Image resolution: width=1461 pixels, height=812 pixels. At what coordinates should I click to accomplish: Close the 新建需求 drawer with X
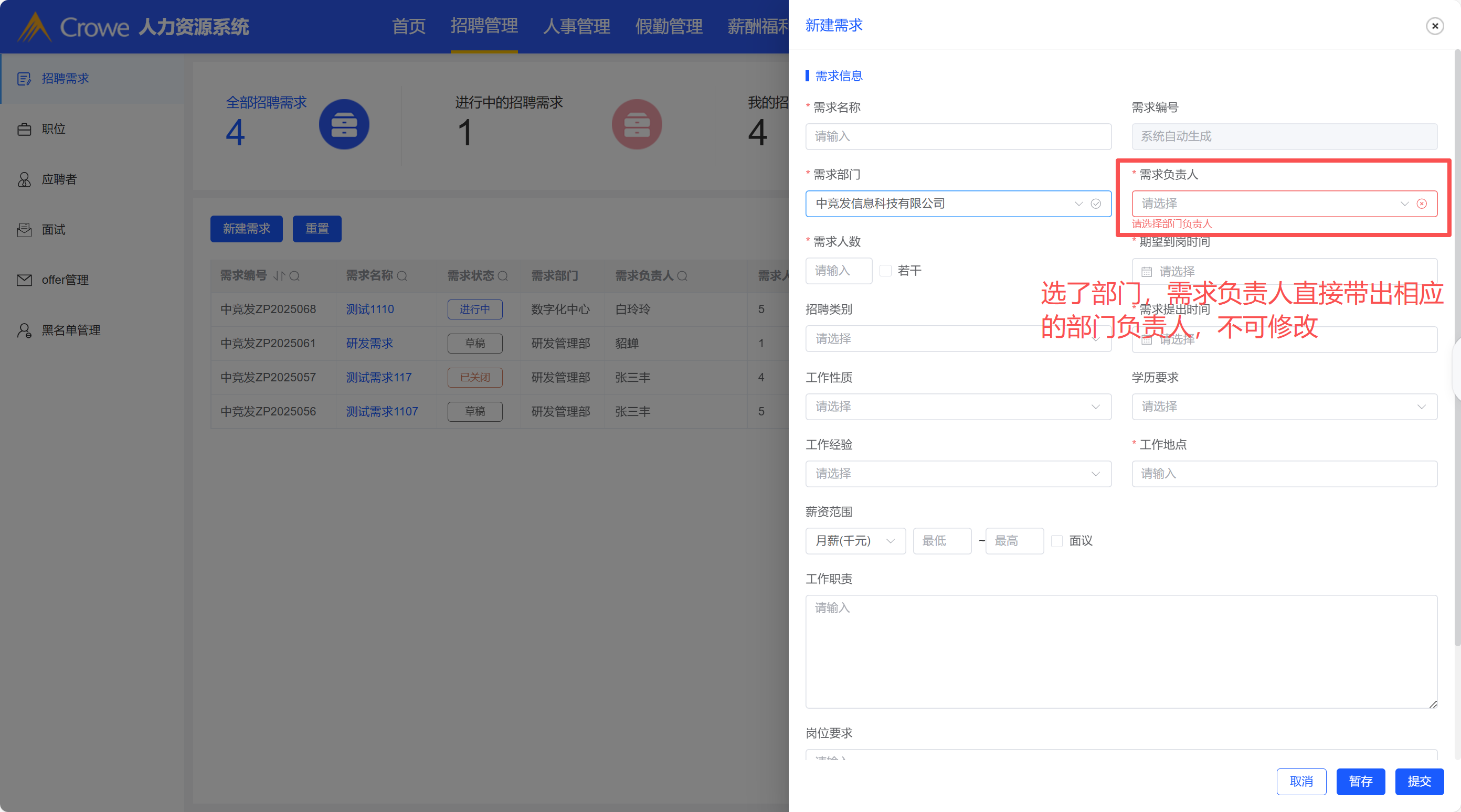click(1434, 26)
